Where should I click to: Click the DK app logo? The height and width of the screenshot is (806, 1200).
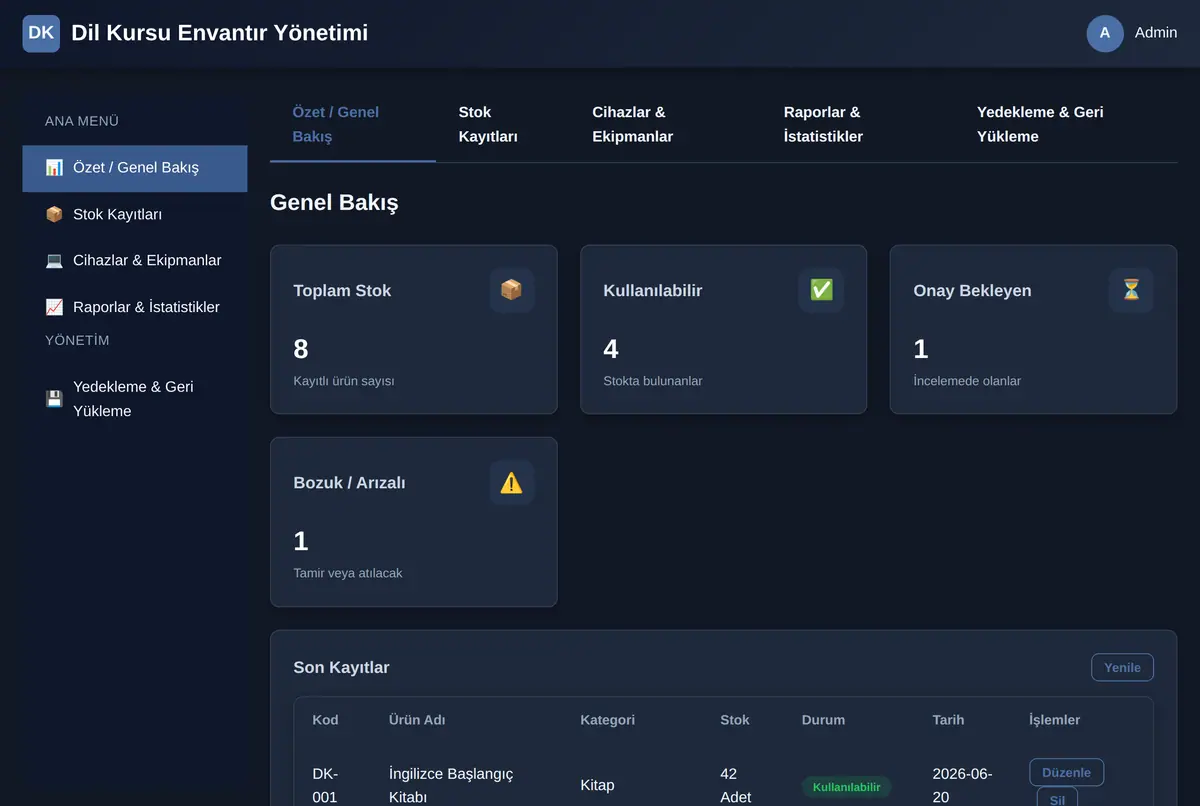(41, 33)
